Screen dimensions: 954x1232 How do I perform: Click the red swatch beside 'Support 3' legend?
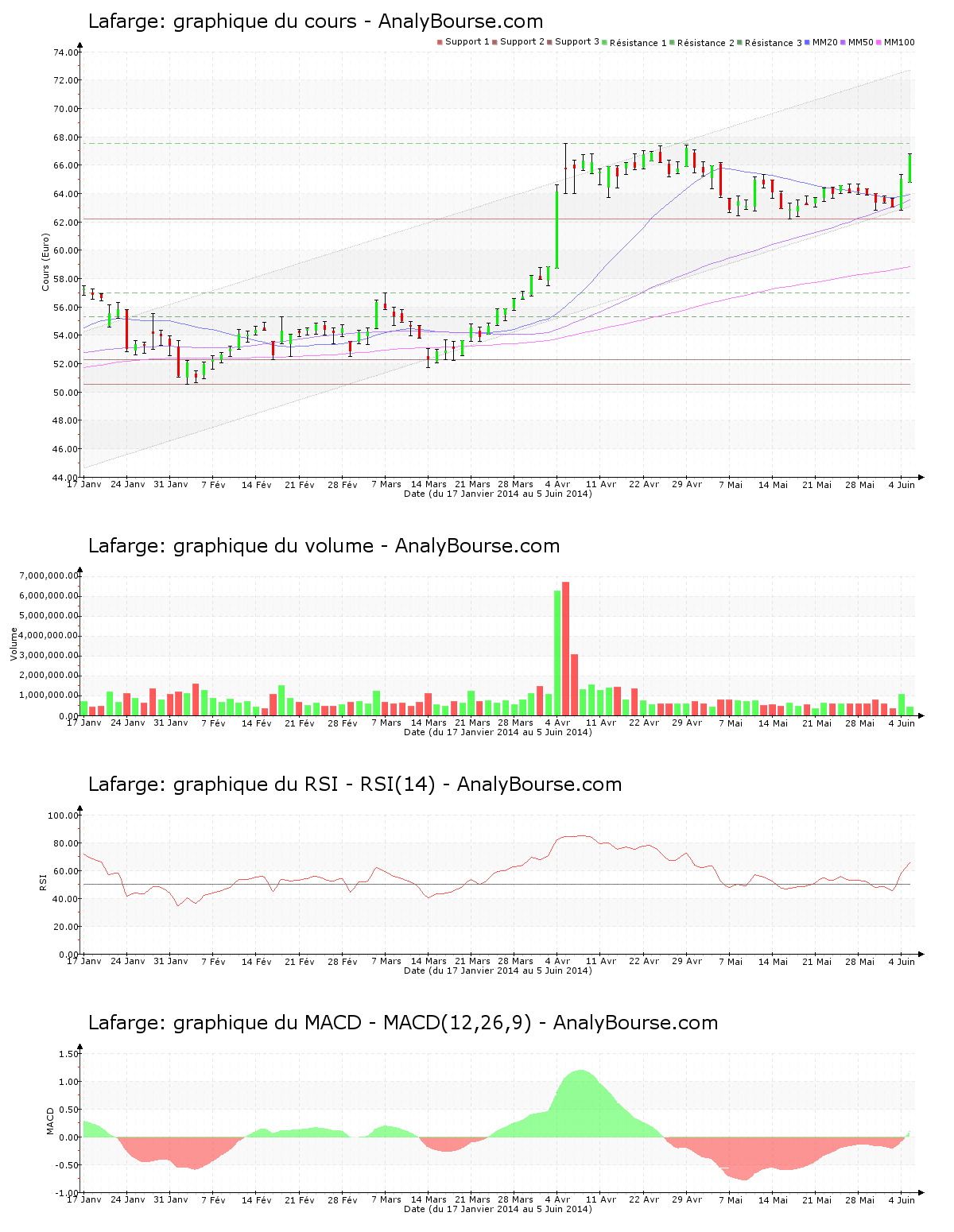point(549,42)
